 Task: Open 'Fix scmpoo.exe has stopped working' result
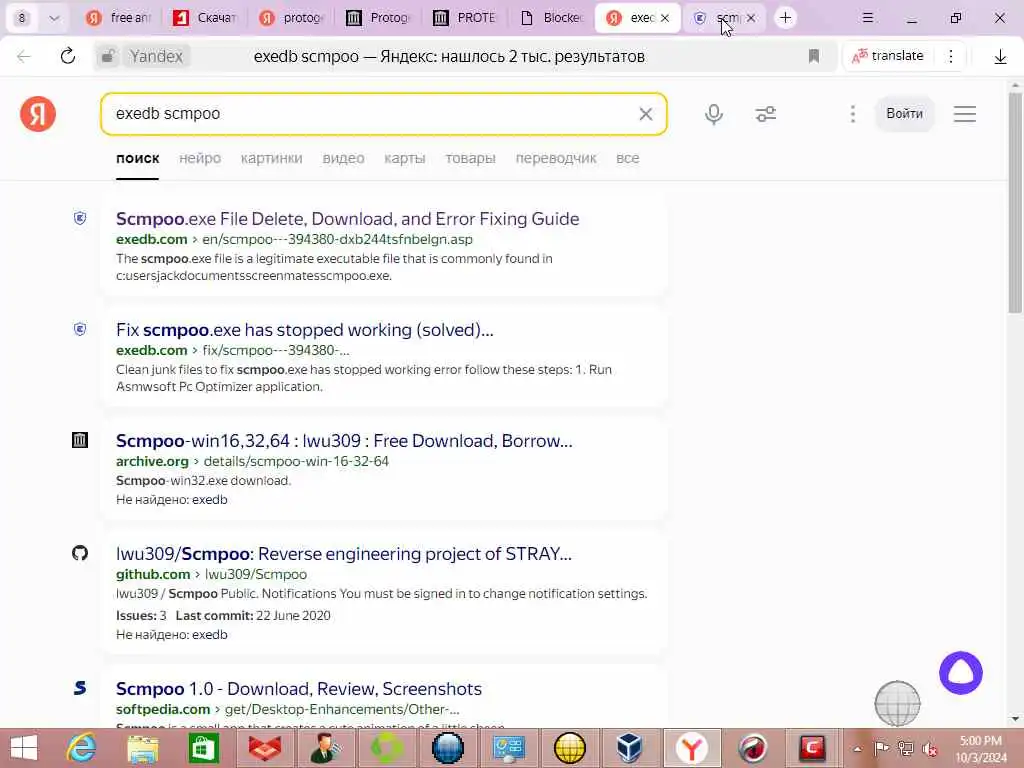pyautogui.click(x=304, y=330)
